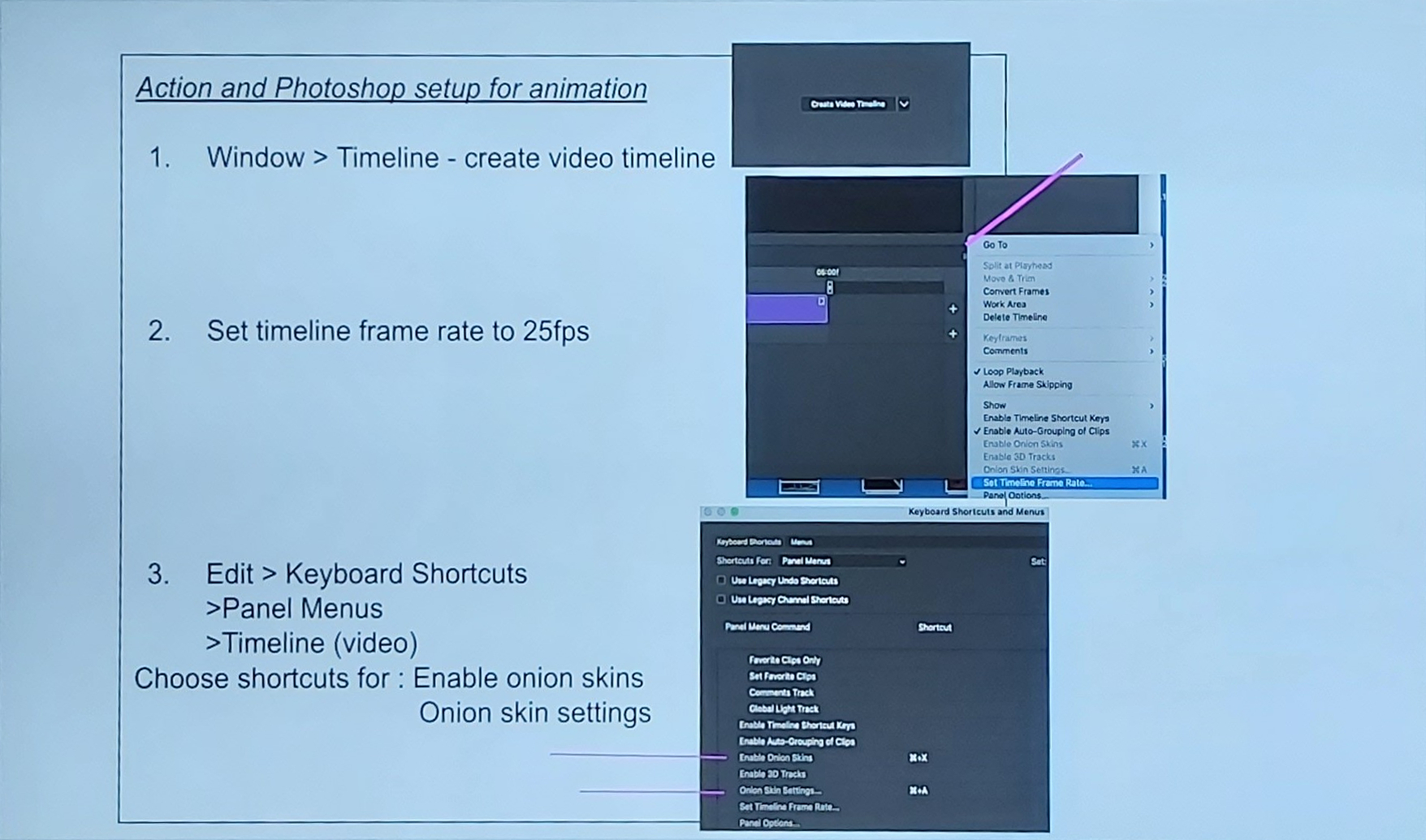This screenshot has height=840, width=1426.
Task: Click the ⌘+A shortcut field for Onion Skin Settings
Action: [x=918, y=790]
